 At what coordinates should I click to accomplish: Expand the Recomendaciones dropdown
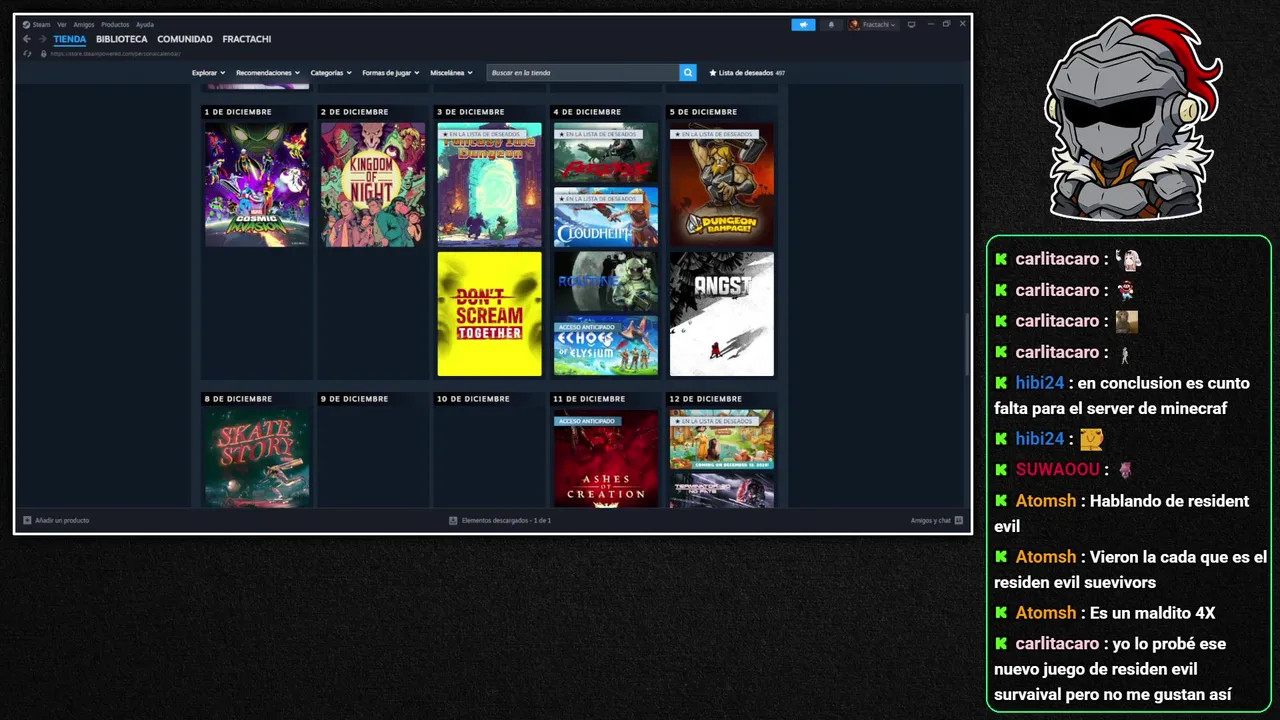pyautogui.click(x=268, y=73)
